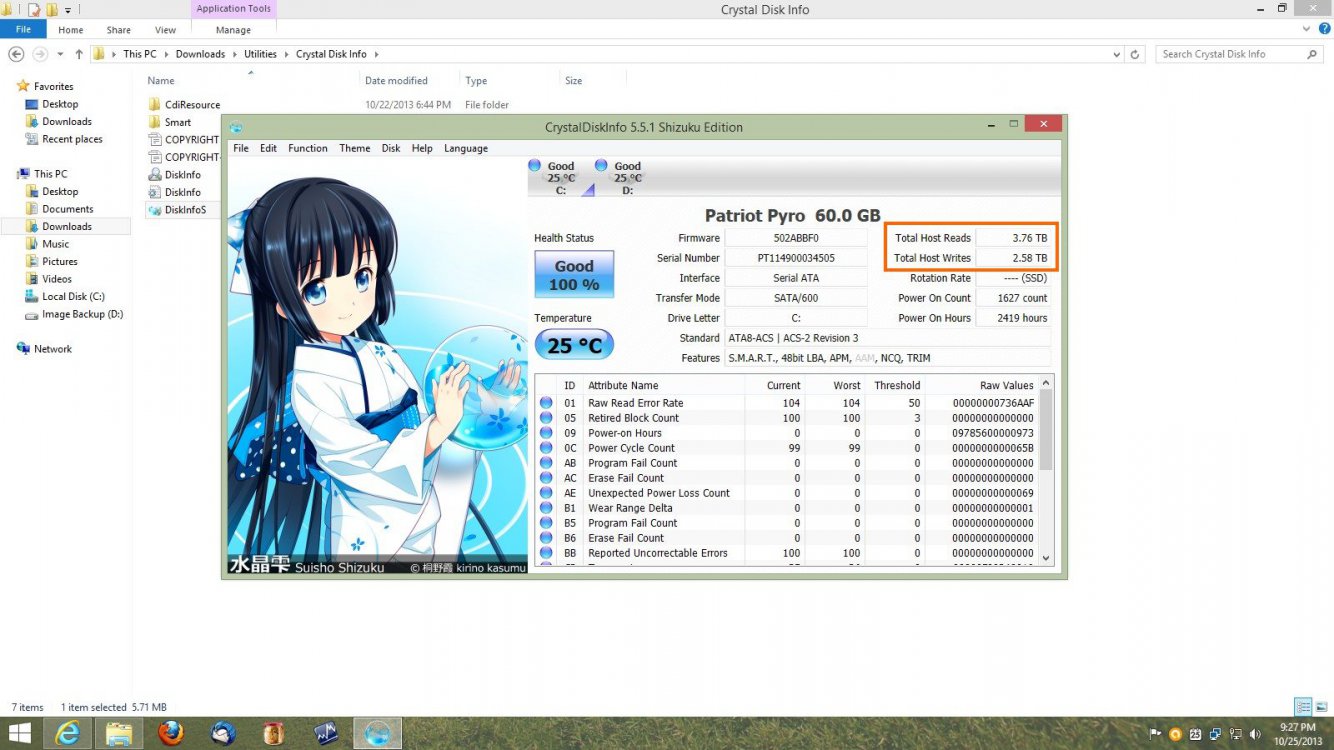Click status orb for Power-on Hours row
This screenshot has width=1334, height=750.
click(x=546, y=433)
